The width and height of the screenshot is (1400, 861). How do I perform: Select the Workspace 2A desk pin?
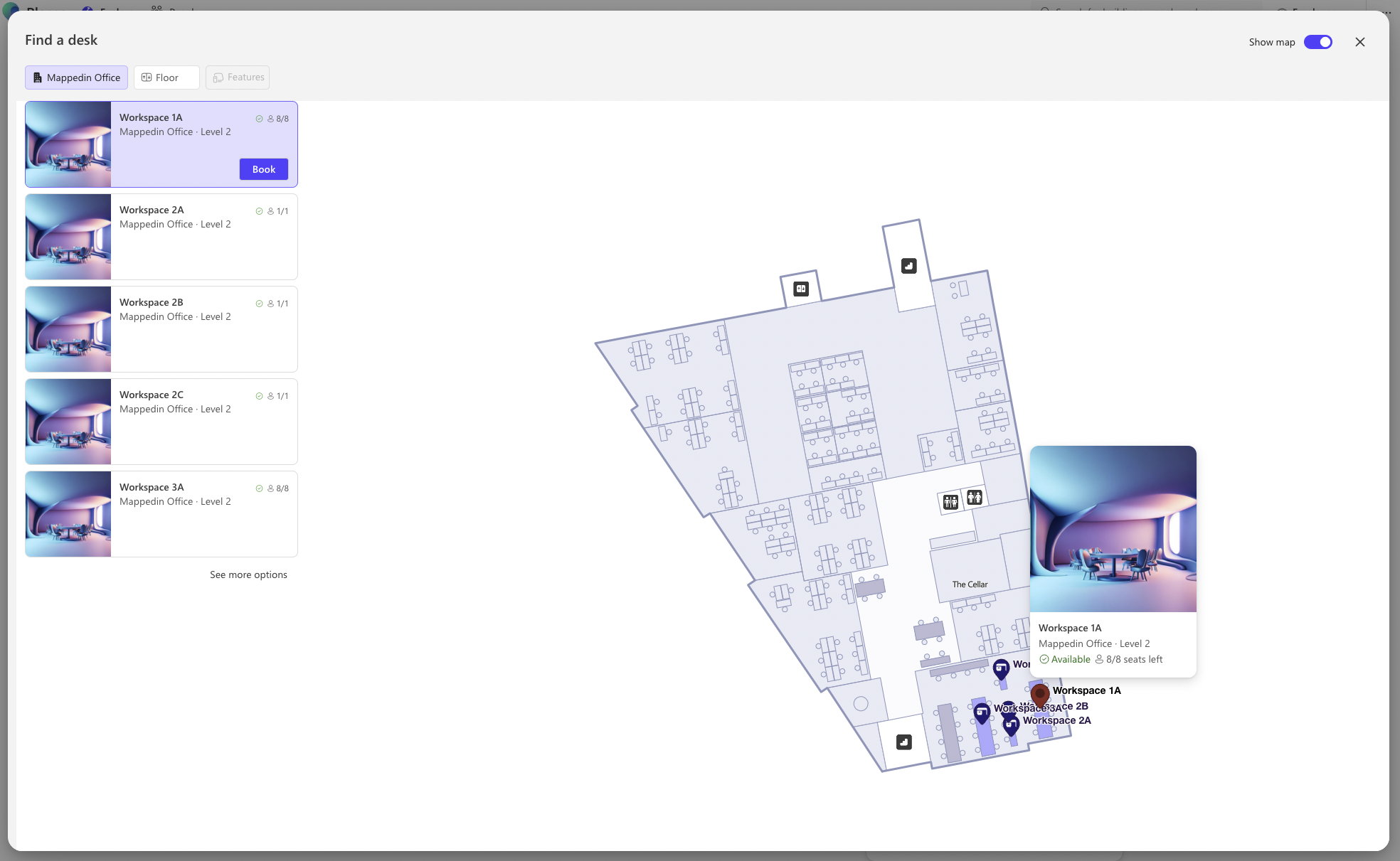coord(1011,724)
